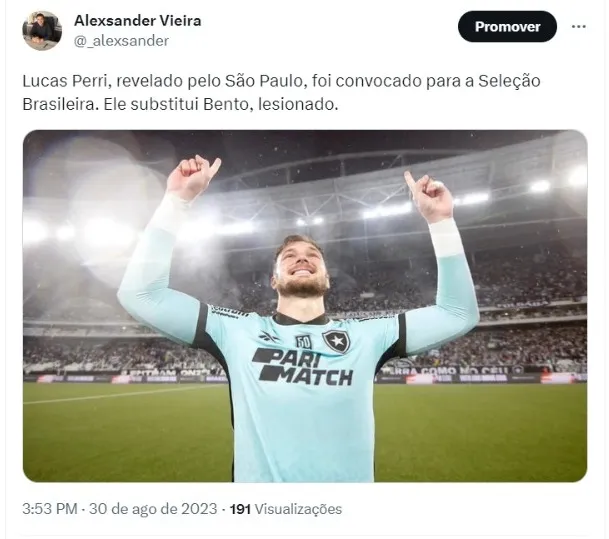Click the words São Paulo in tweet
Image resolution: width=609 pixels, height=539 pixels.
point(264,81)
